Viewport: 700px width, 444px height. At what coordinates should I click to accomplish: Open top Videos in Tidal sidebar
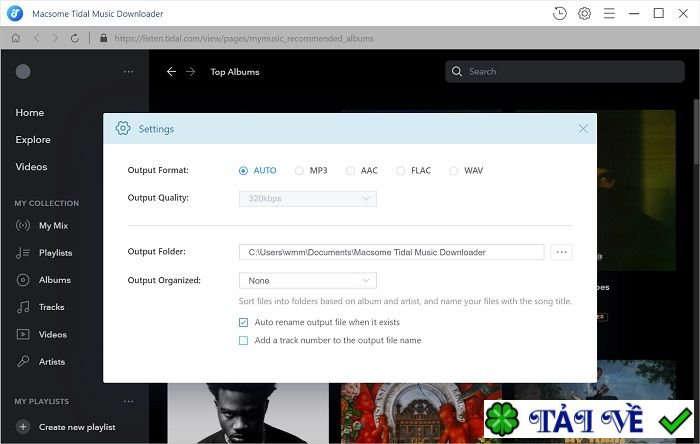click(x=31, y=166)
